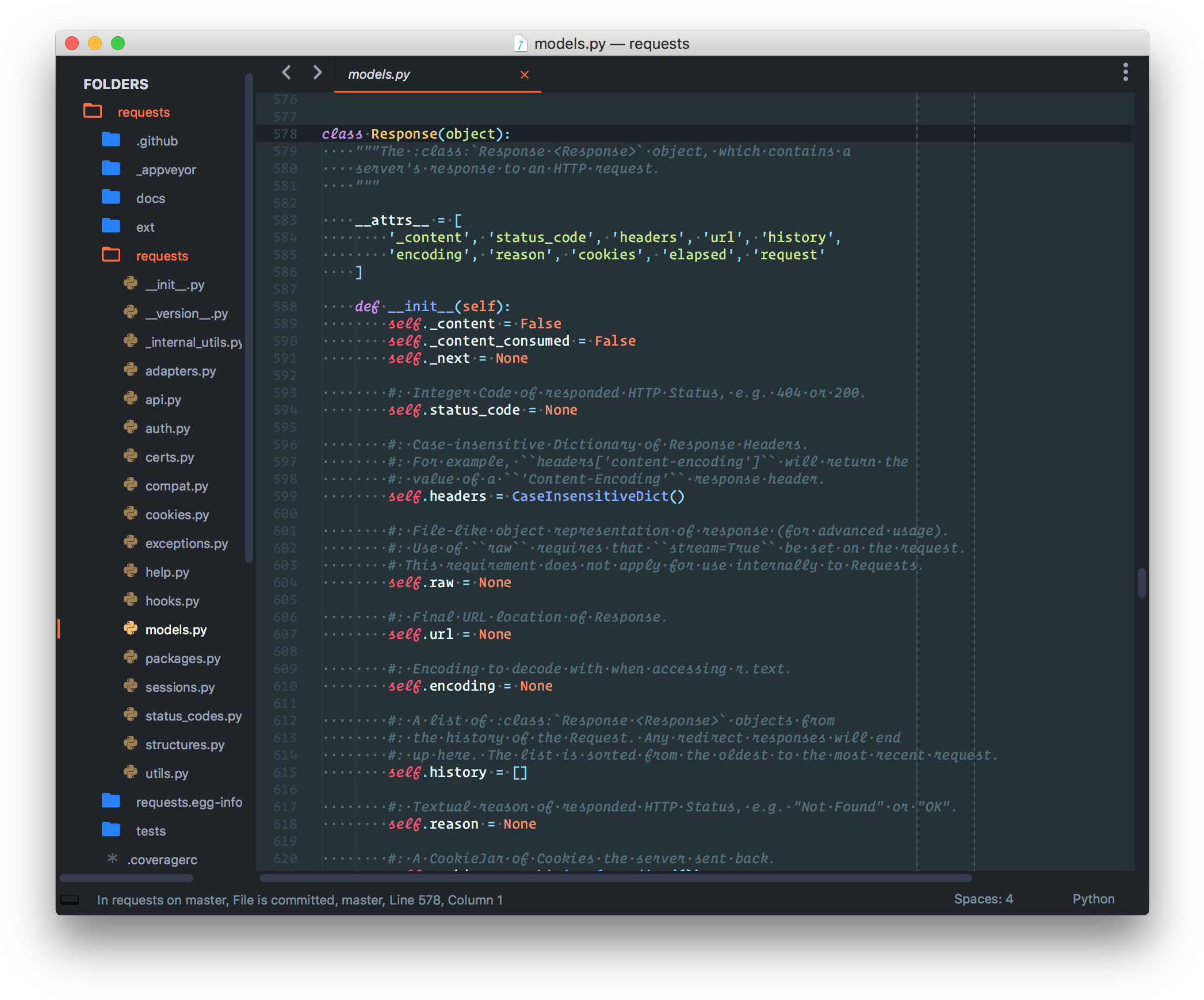
Task: Expand the _appveyor folder
Action: pos(166,170)
